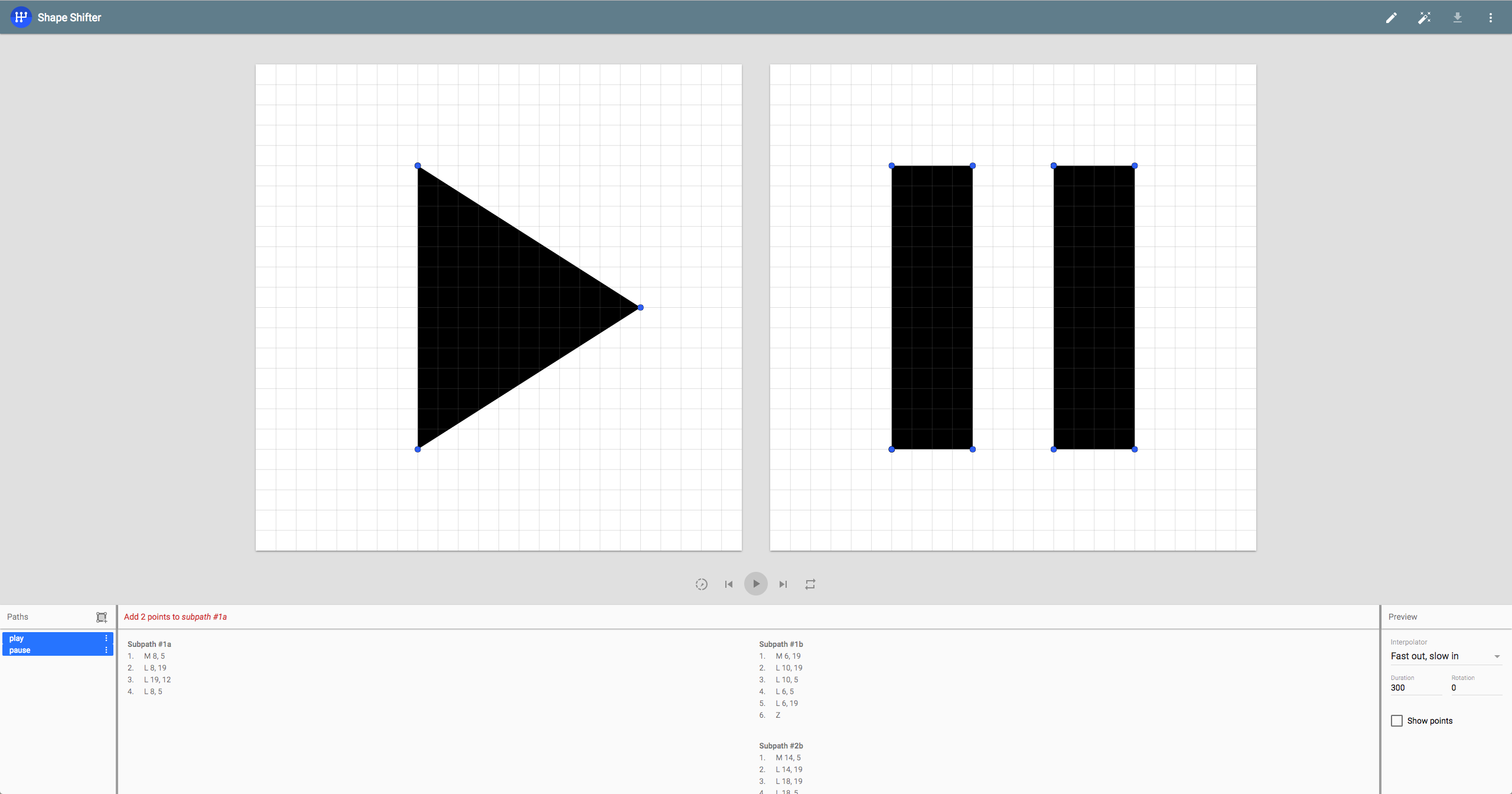This screenshot has height=794, width=1512.
Task: Click the download export icon
Action: pos(1457,18)
